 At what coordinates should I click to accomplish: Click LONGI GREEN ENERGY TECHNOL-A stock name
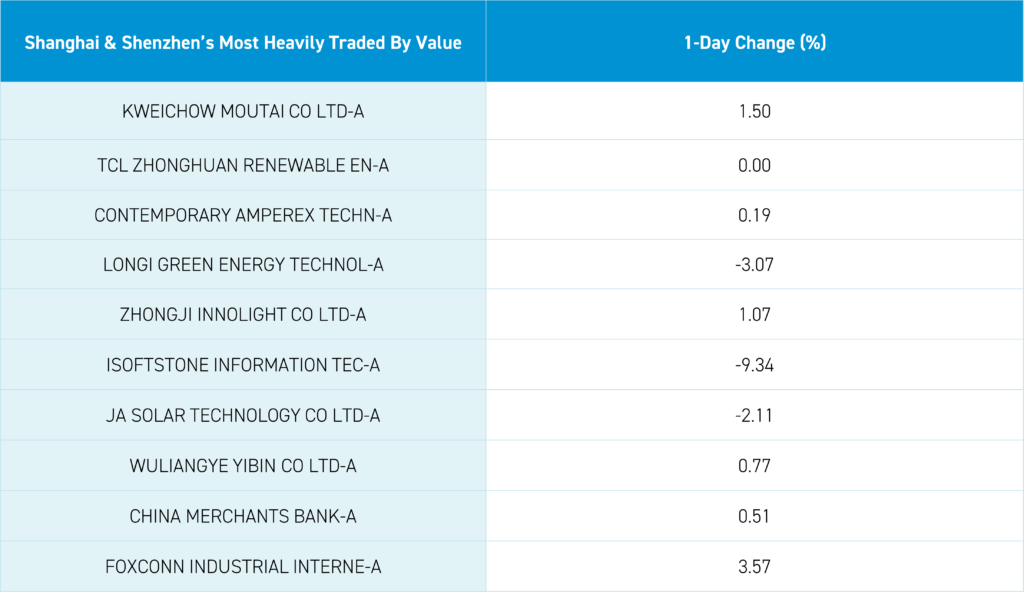[243, 265]
